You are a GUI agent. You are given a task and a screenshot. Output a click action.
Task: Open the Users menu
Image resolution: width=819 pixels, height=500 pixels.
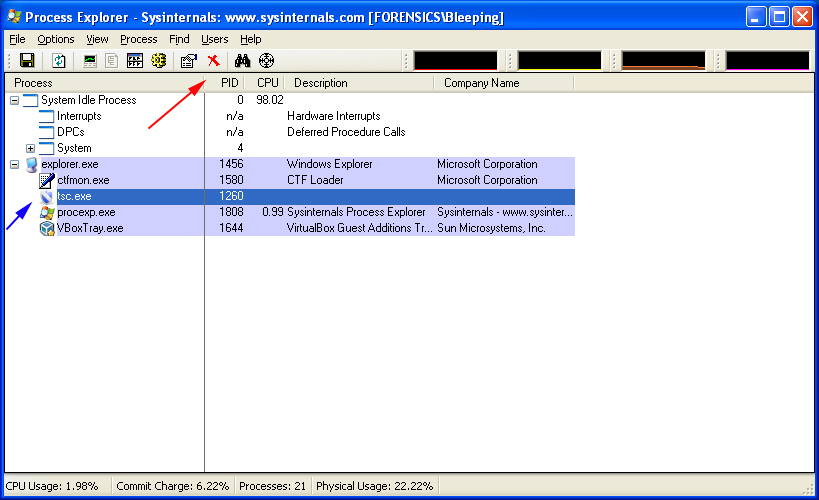pyautogui.click(x=215, y=39)
